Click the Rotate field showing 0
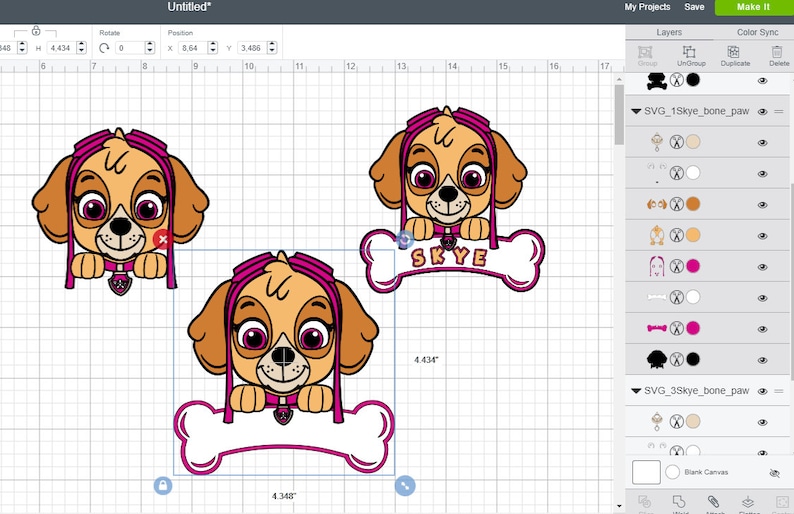This screenshot has width=794, height=514. click(x=130, y=48)
